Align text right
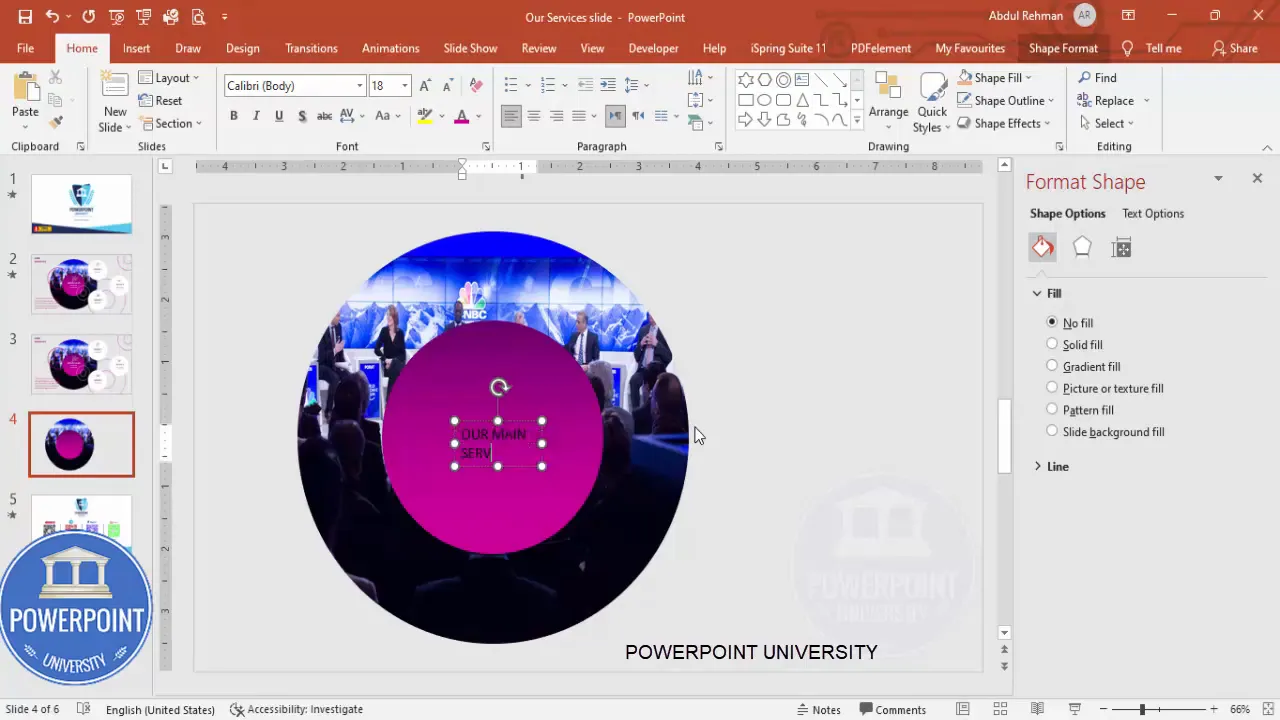The height and width of the screenshot is (720, 1280). pyautogui.click(x=556, y=116)
